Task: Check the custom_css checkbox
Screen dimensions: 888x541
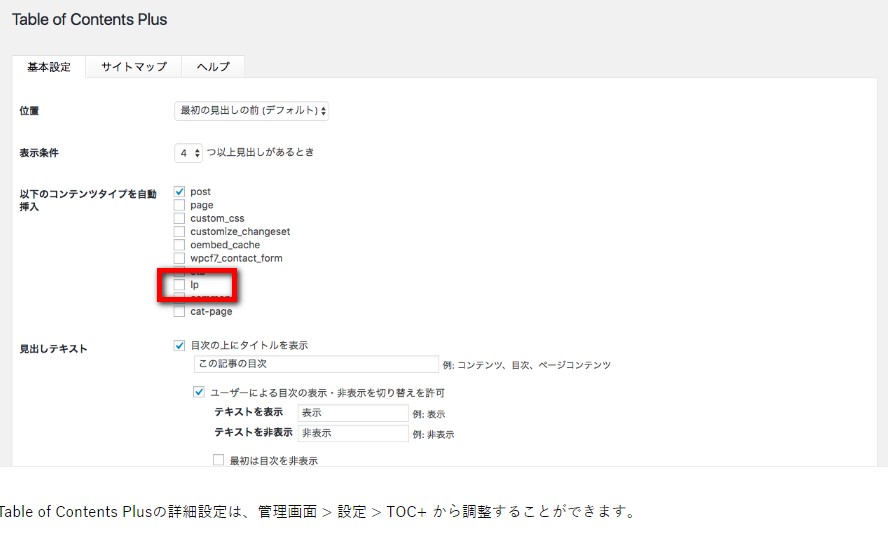Action: click(x=180, y=218)
